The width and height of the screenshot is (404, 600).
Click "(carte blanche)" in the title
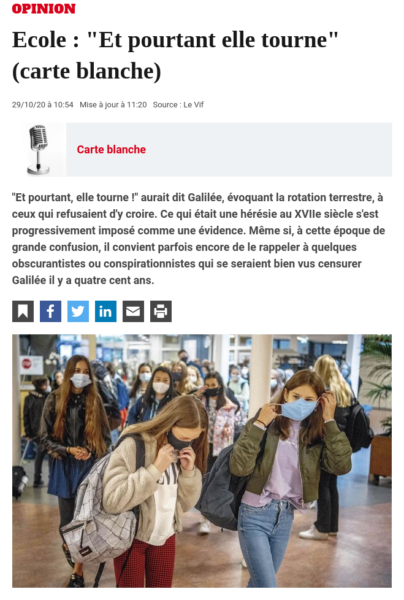pos(87,71)
